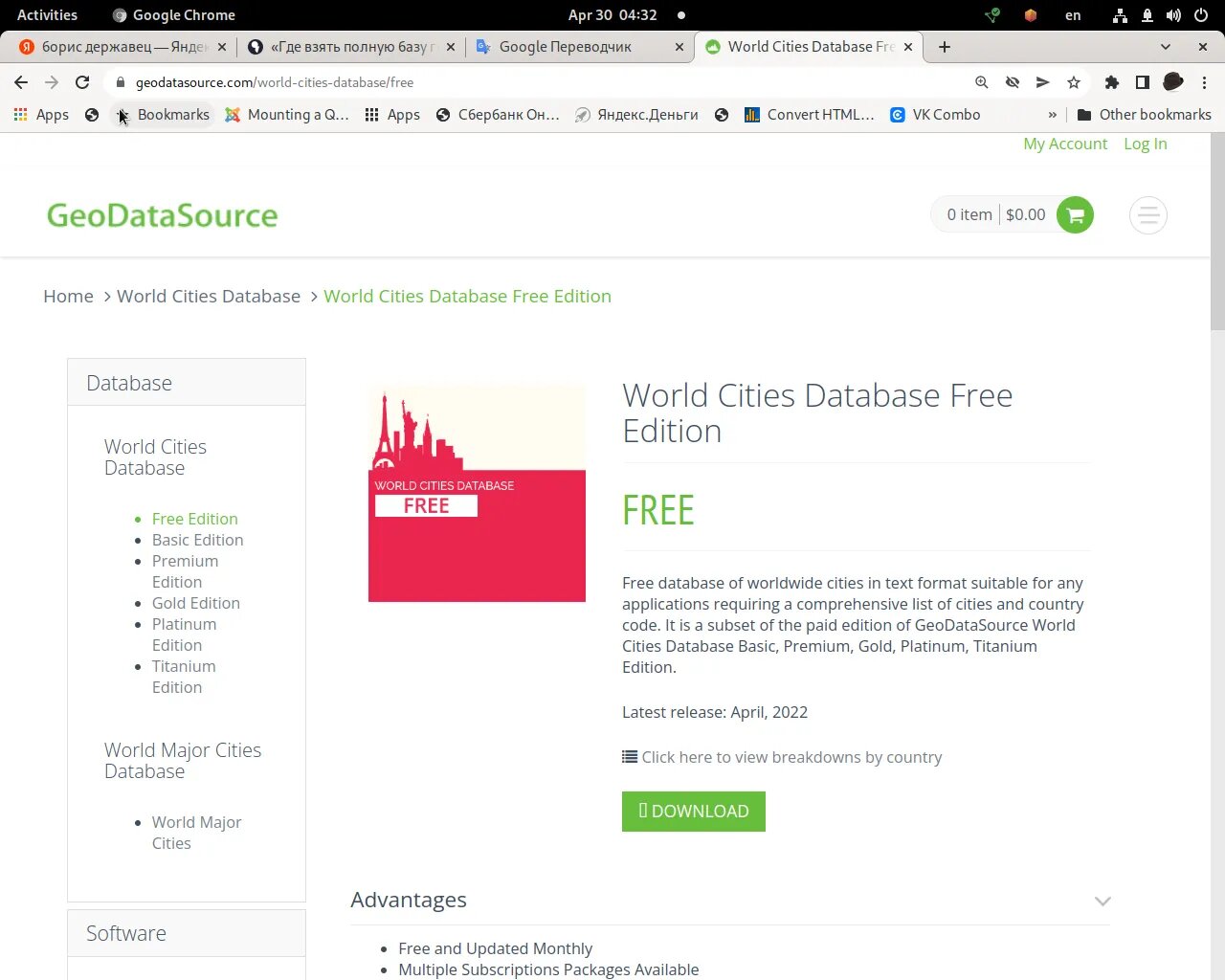Image resolution: width=1225 pixels, height=980 pixels.
Task: Open the Convert HTML... bookmark
Action: pyautogui.click(x=809, y=114)
